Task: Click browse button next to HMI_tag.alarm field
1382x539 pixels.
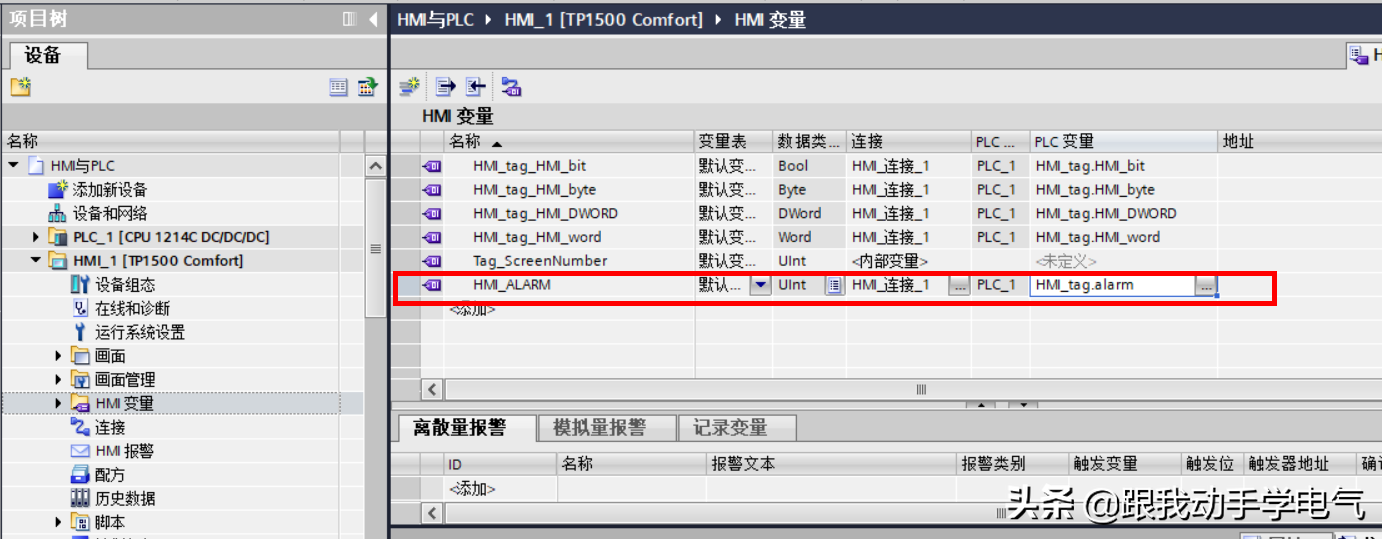Action: (x=1206, y=286)
